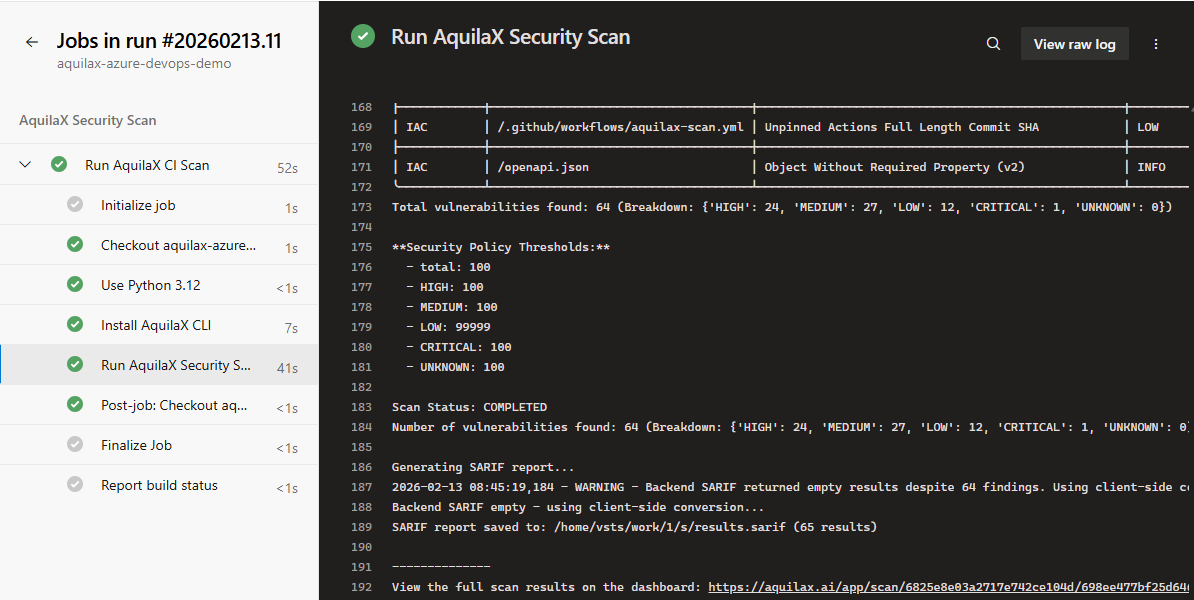Select the Run AquilaX Security Scan step
The image size is (1194, 600).
(x=176, y=365)
